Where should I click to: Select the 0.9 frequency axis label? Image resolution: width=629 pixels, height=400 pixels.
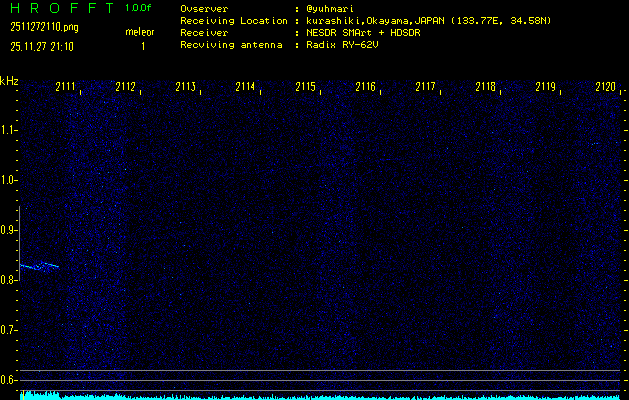tap(9, 230)
